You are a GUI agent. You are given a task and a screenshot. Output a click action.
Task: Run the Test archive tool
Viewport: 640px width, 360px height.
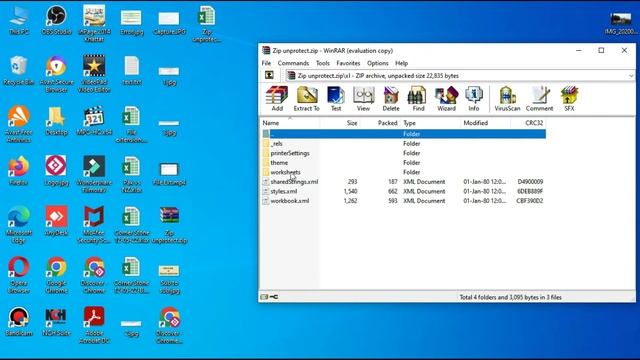coord(336,99)
